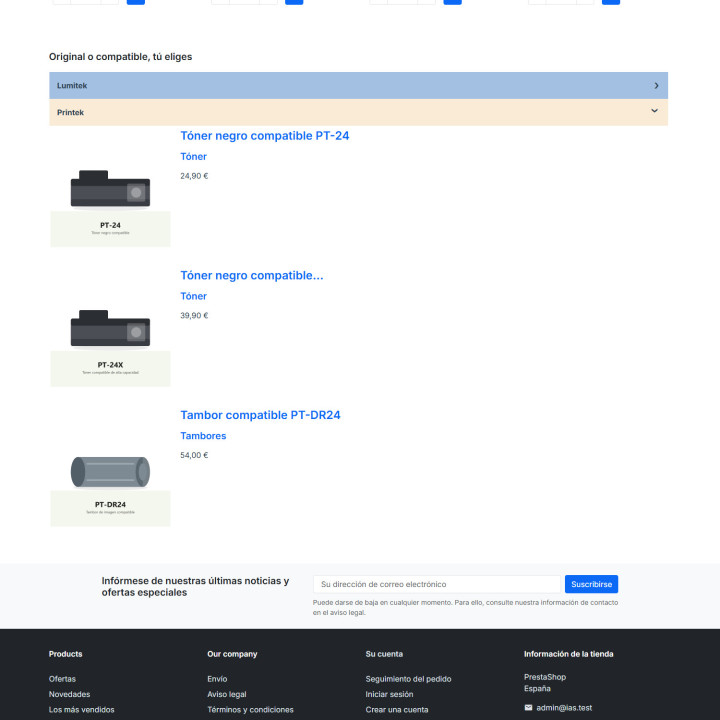Open the Tambores category link
The image size is (720, 720).
coord(203,436)
